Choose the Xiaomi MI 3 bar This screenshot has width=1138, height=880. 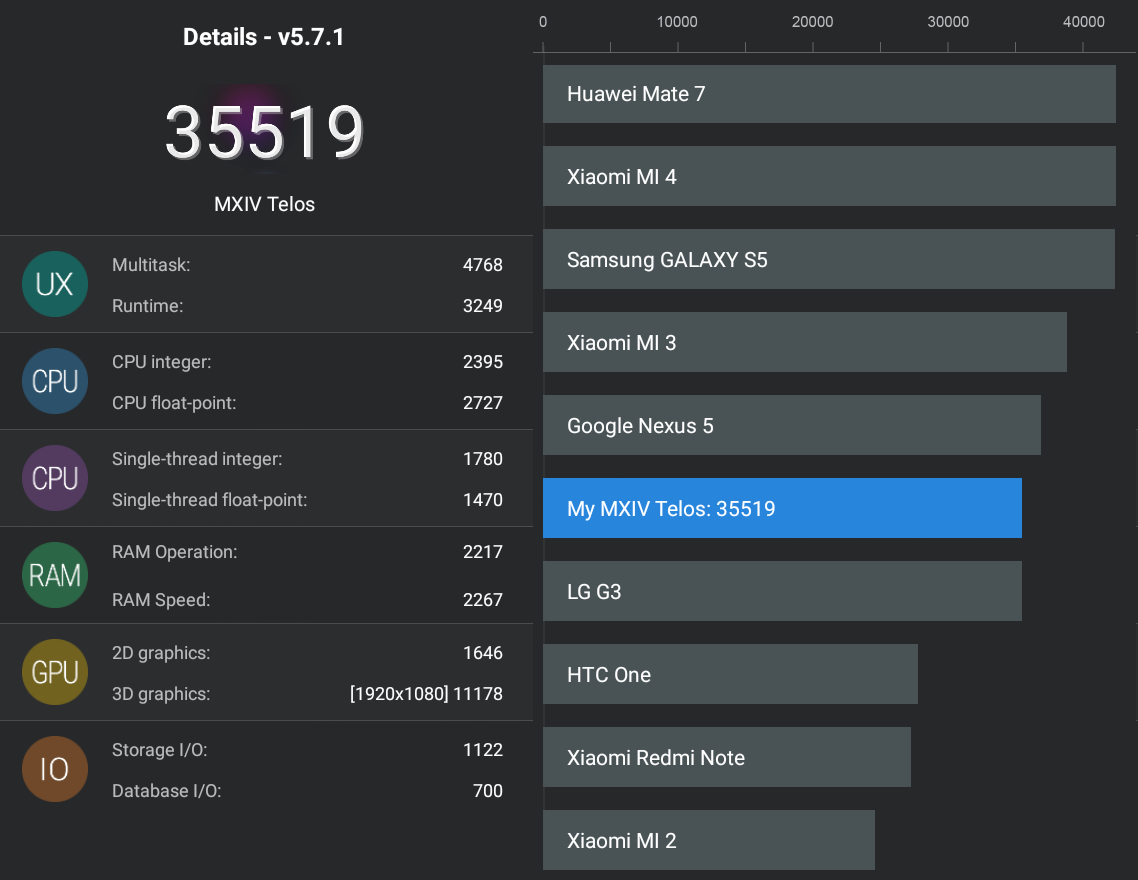point(805,342)
